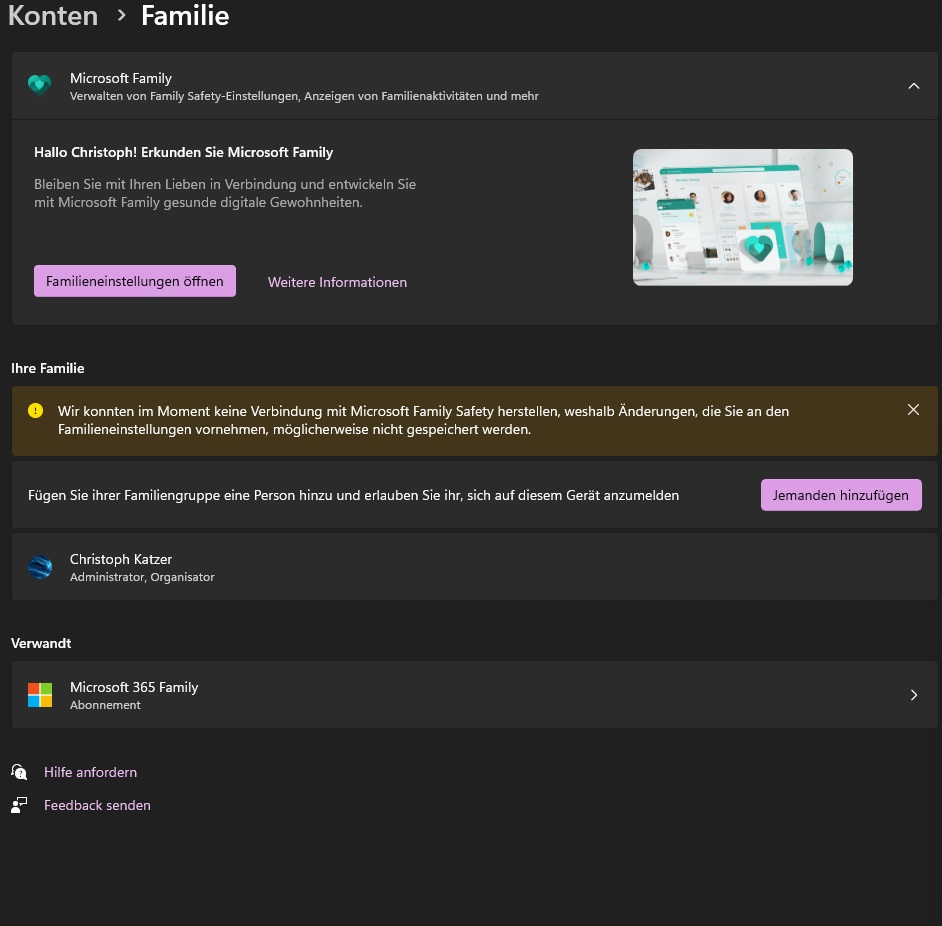Click the Microsoft Family promotional image

point(742,217)
